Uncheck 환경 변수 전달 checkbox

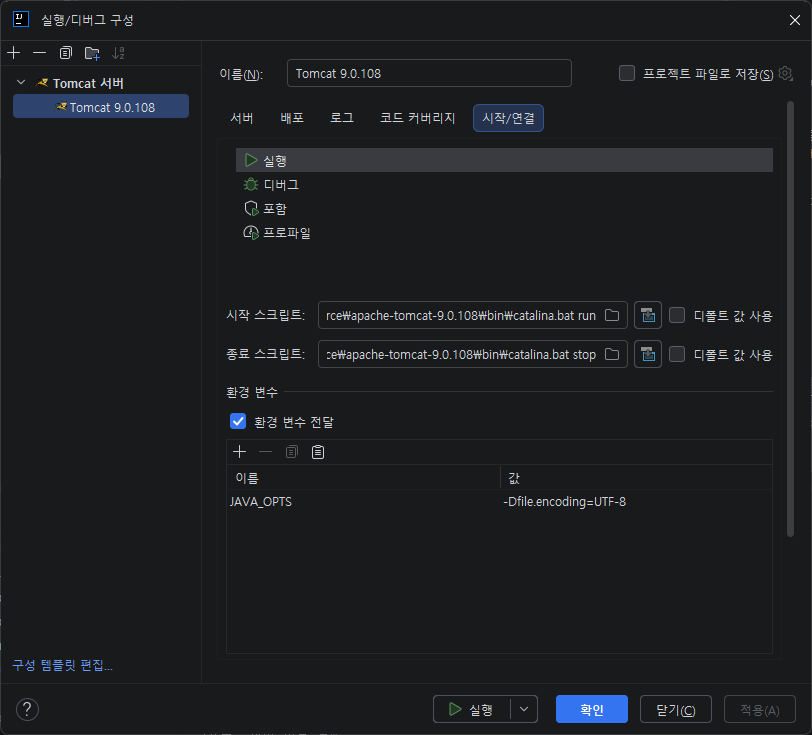(238, 421)
